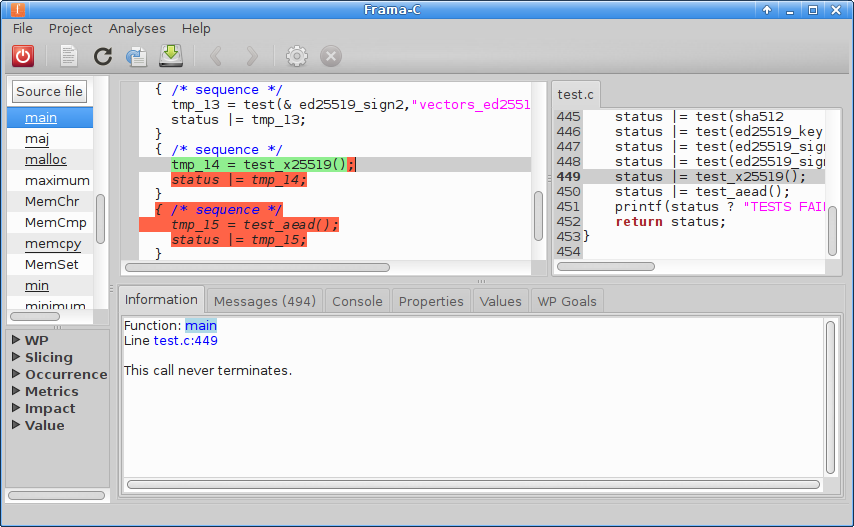Select the test.c source tab

tap(575, 95)
